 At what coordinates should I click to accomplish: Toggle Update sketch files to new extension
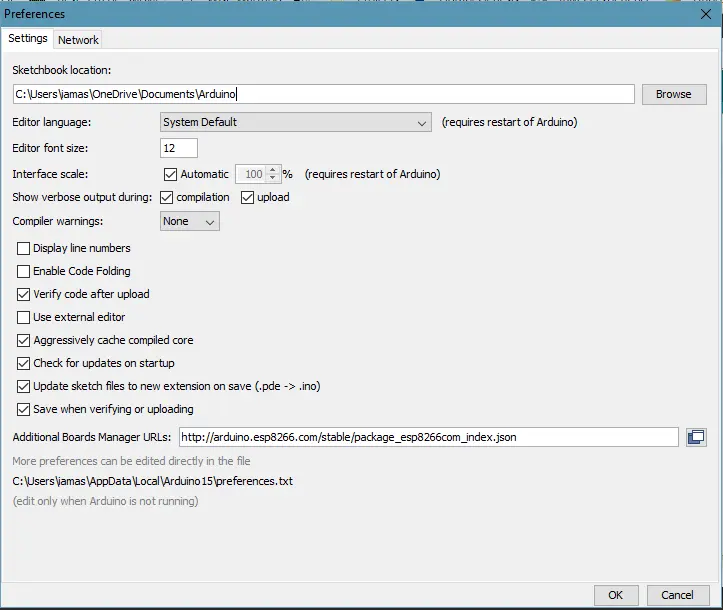(24, 386)
